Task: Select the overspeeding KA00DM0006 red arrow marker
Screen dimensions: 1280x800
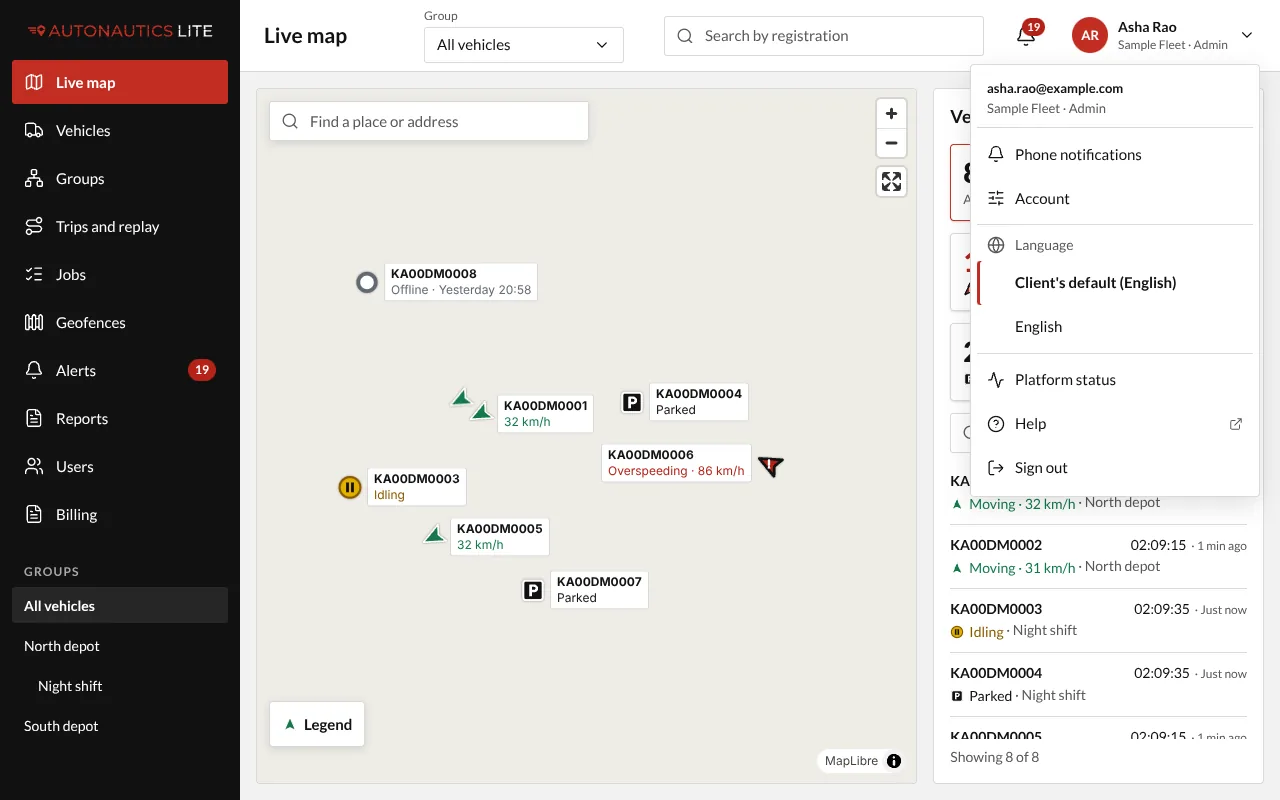Action: tap(770, 465)
